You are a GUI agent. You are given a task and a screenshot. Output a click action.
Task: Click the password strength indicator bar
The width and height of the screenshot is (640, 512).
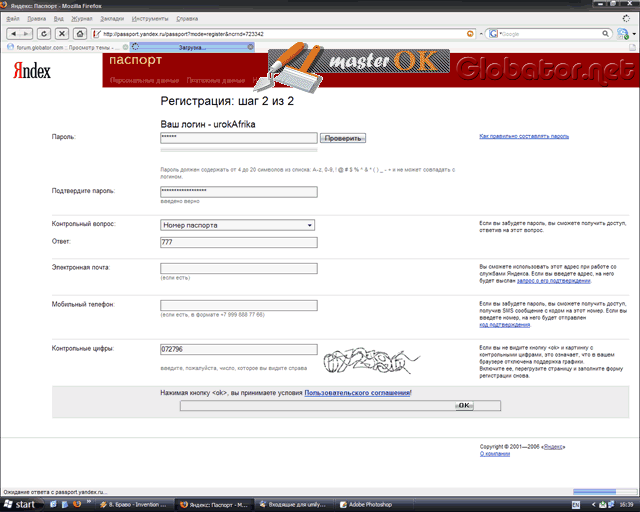239,150
